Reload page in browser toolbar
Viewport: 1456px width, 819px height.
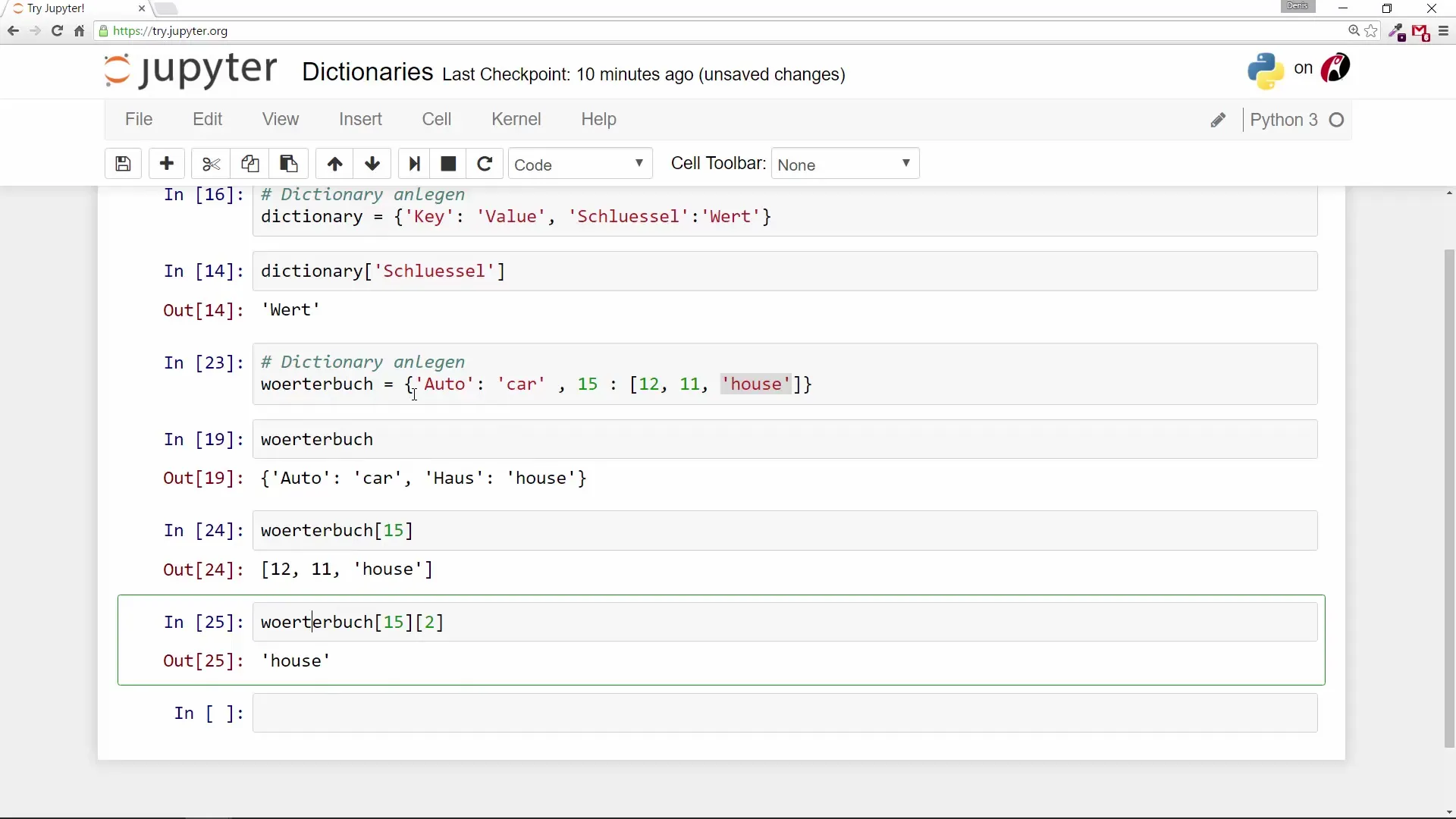pyautogui.click(x=57, y=31)
